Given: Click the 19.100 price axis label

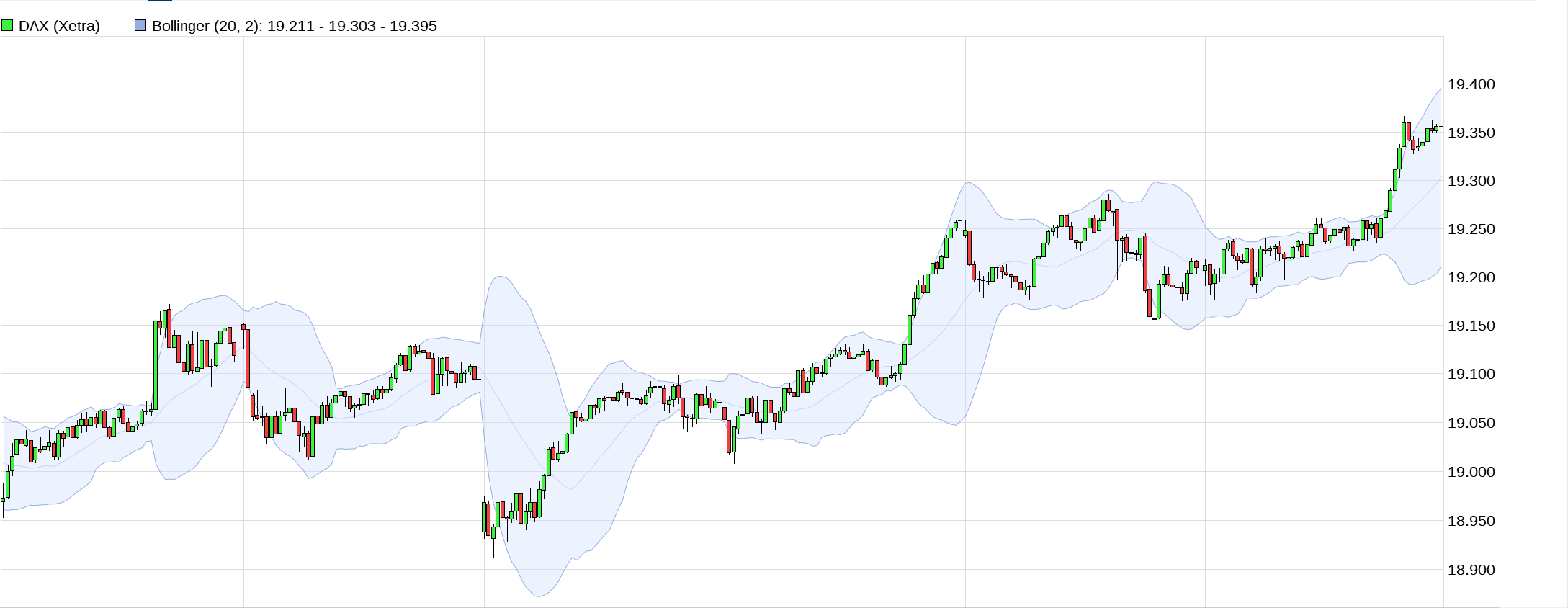Looking at the screenshot, I should click(x=1471, y=374).
